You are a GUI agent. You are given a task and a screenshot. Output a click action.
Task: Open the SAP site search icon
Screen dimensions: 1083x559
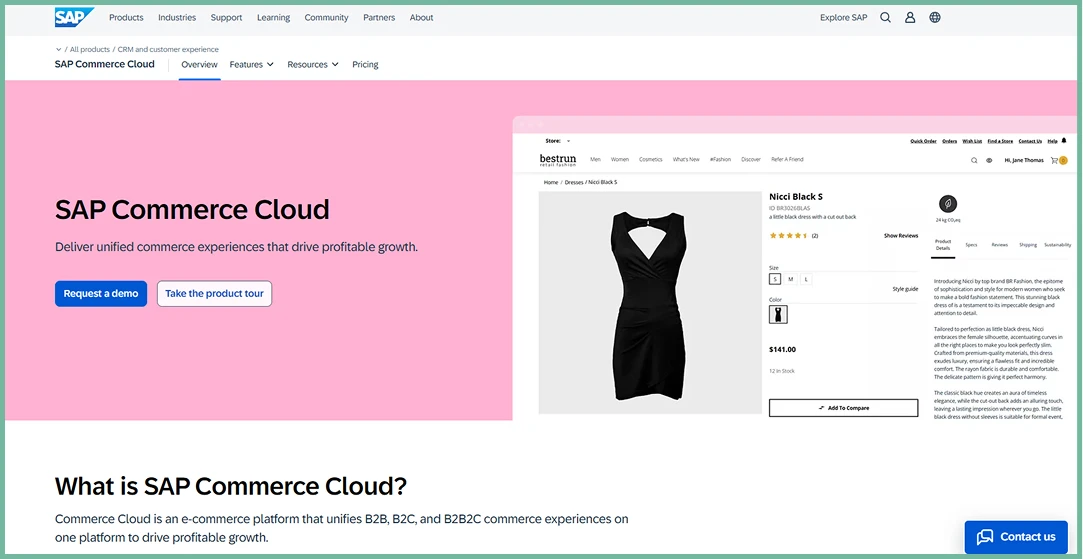(885, 18)
